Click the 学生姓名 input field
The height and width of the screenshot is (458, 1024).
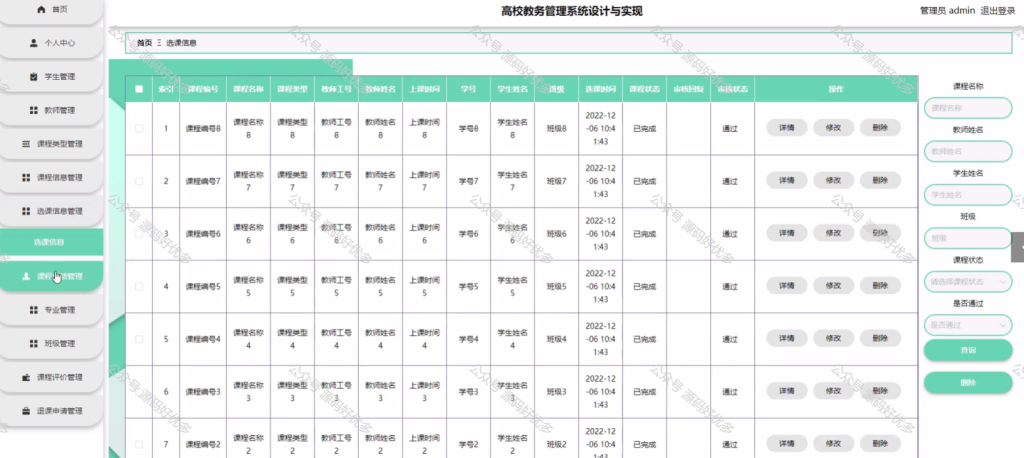968,195
